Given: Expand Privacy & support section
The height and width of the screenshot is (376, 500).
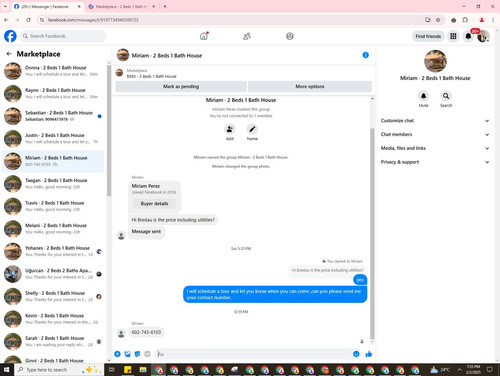Looking at the screenshot, I should (435, 162).
